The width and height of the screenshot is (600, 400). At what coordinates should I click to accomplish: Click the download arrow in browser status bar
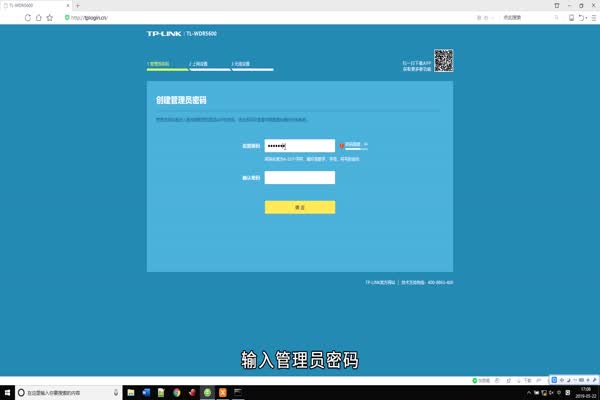519,380
